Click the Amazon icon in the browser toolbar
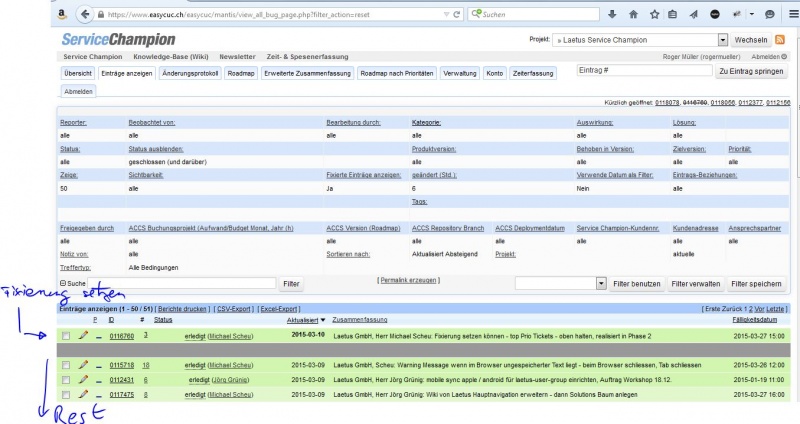 62,14
